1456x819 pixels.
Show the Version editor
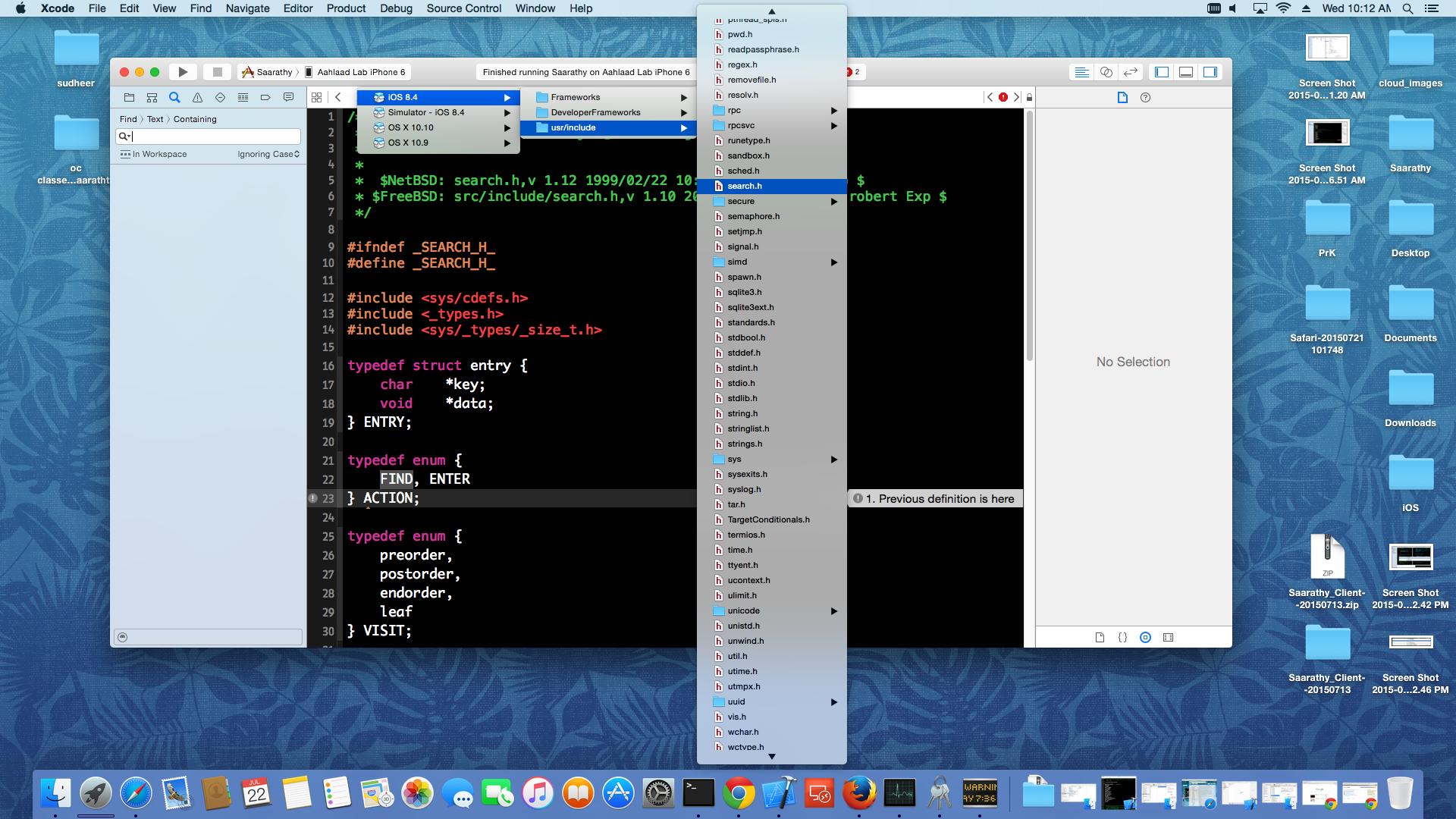[1131, 72]
